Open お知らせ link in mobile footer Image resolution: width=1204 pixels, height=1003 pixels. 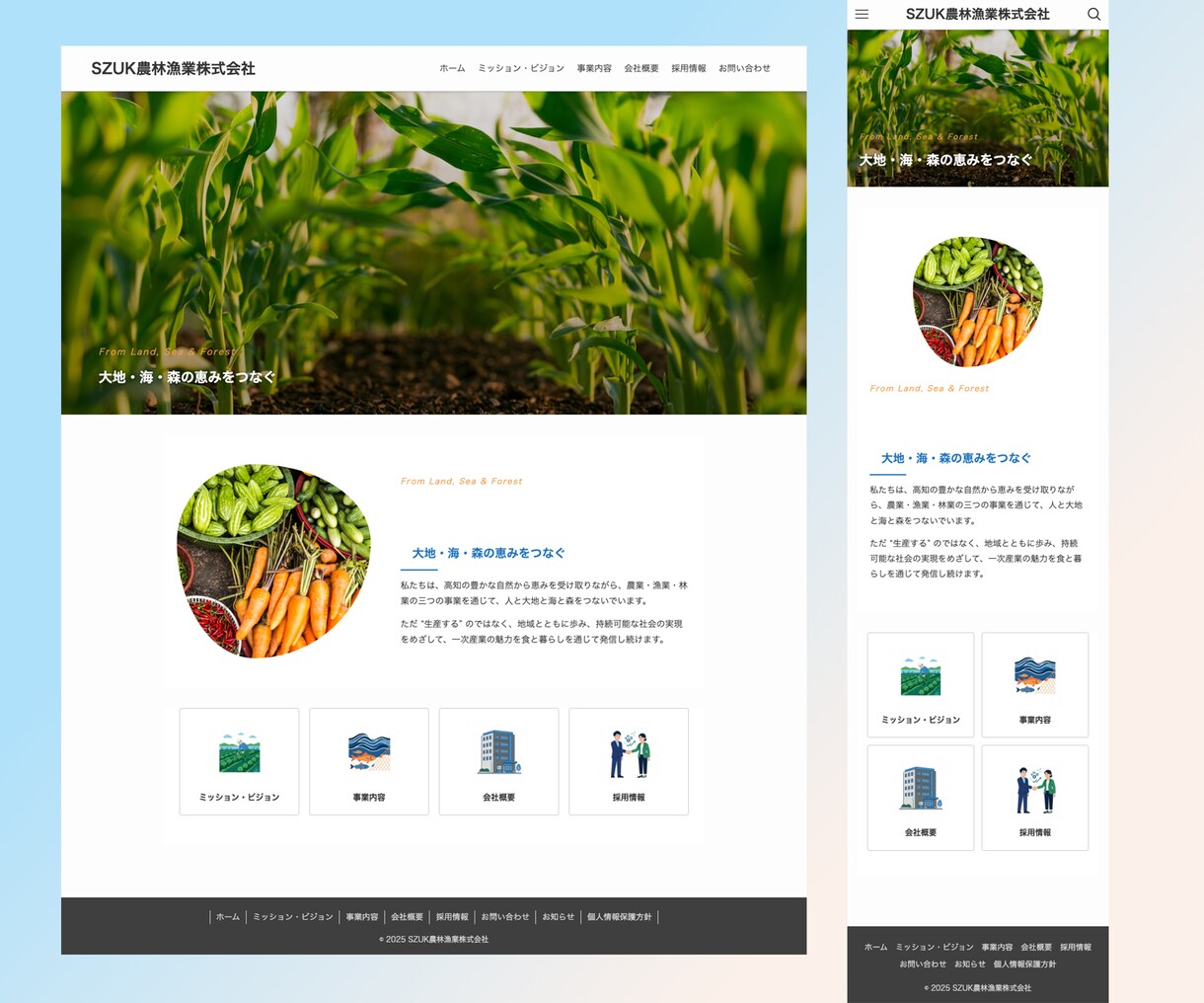970,964
